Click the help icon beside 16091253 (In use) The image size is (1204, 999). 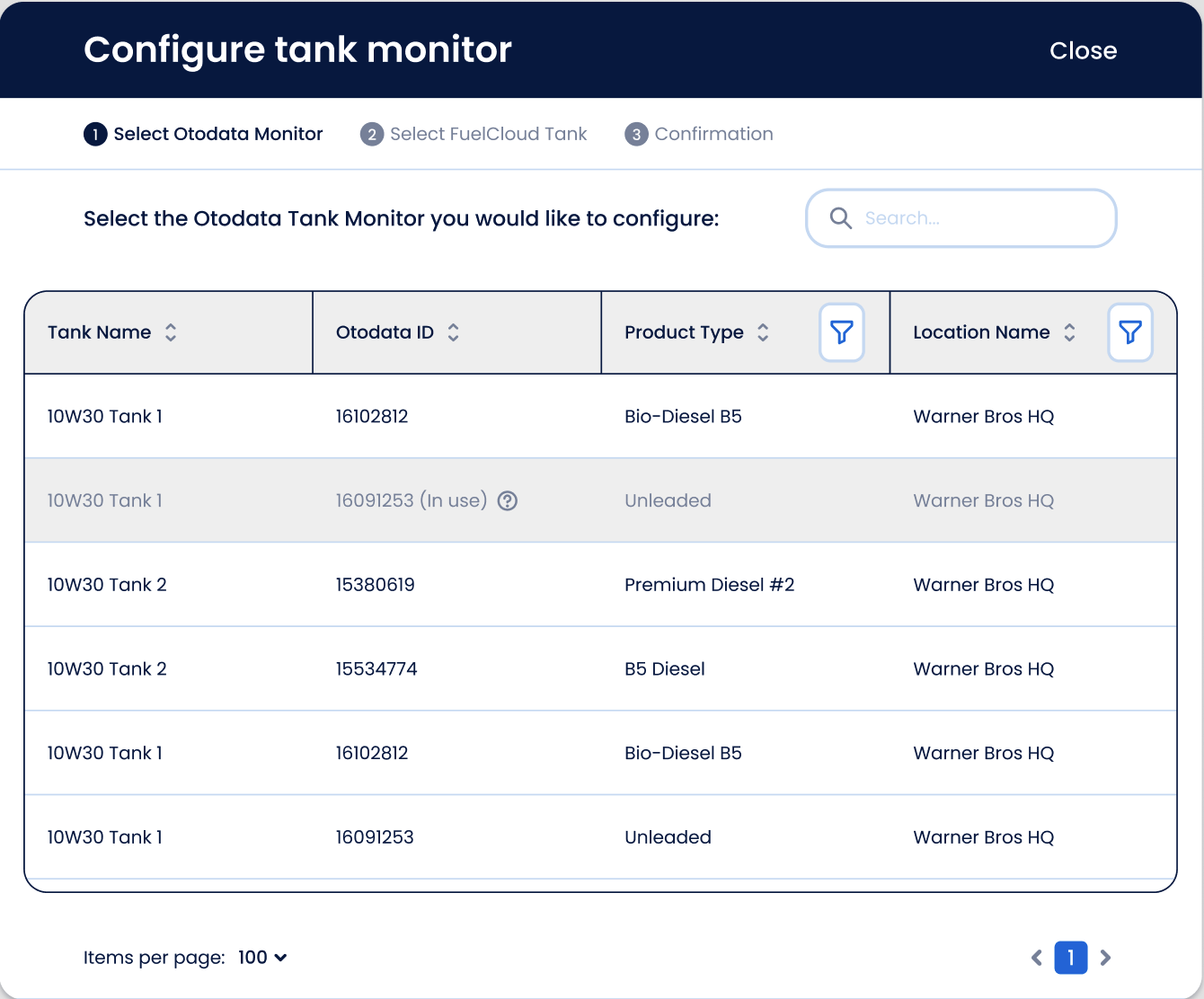coord(508,500)
